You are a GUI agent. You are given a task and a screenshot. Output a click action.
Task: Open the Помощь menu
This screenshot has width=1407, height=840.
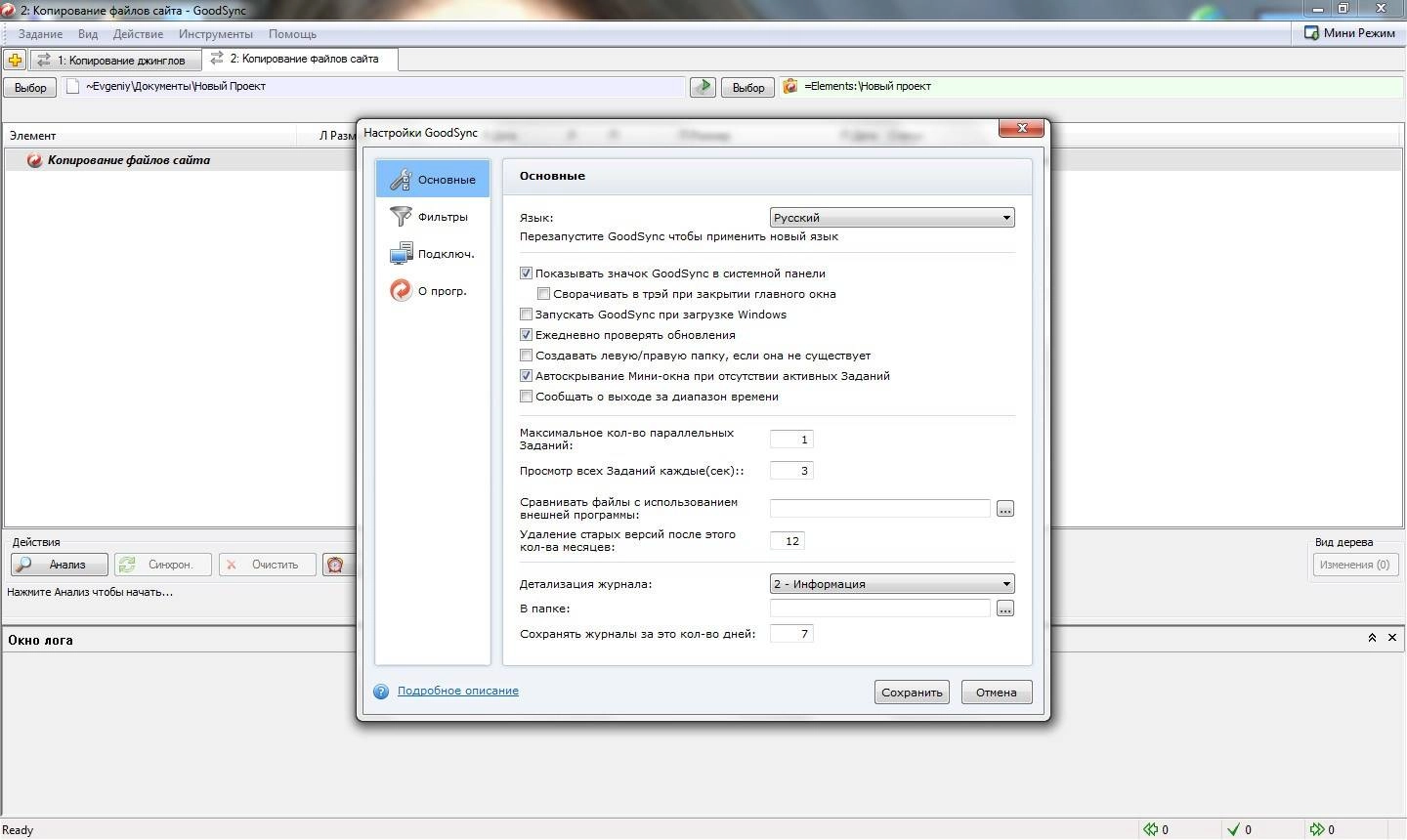[x=292, y=34]
